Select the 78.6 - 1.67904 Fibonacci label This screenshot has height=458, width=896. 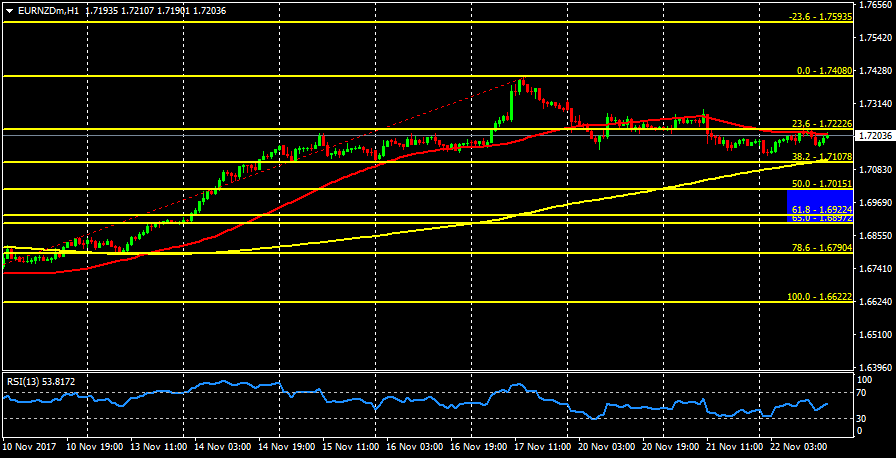pyautogui.click(x=821, y=248)
